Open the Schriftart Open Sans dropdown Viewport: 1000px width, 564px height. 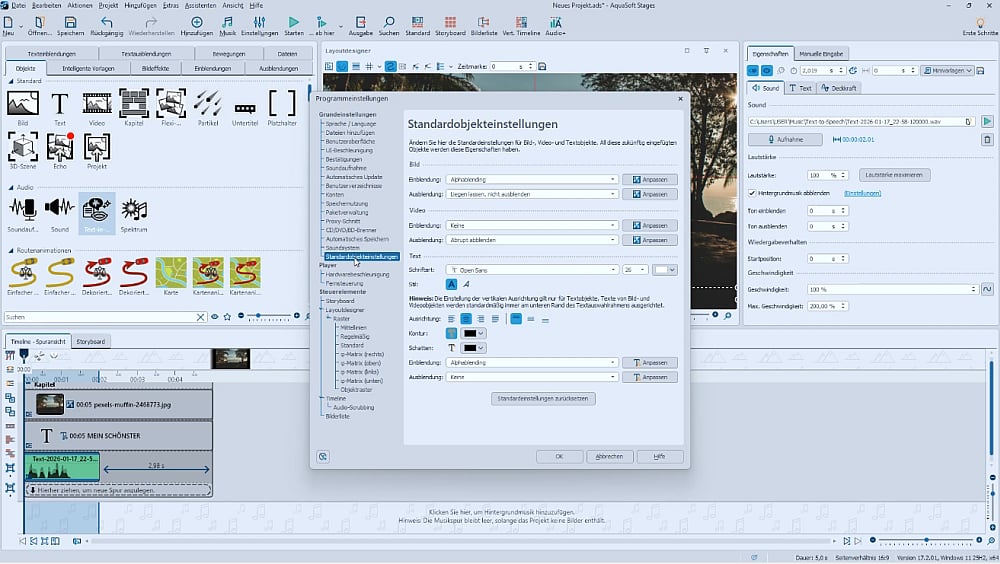pyautogui.click(x=532, y=270)
